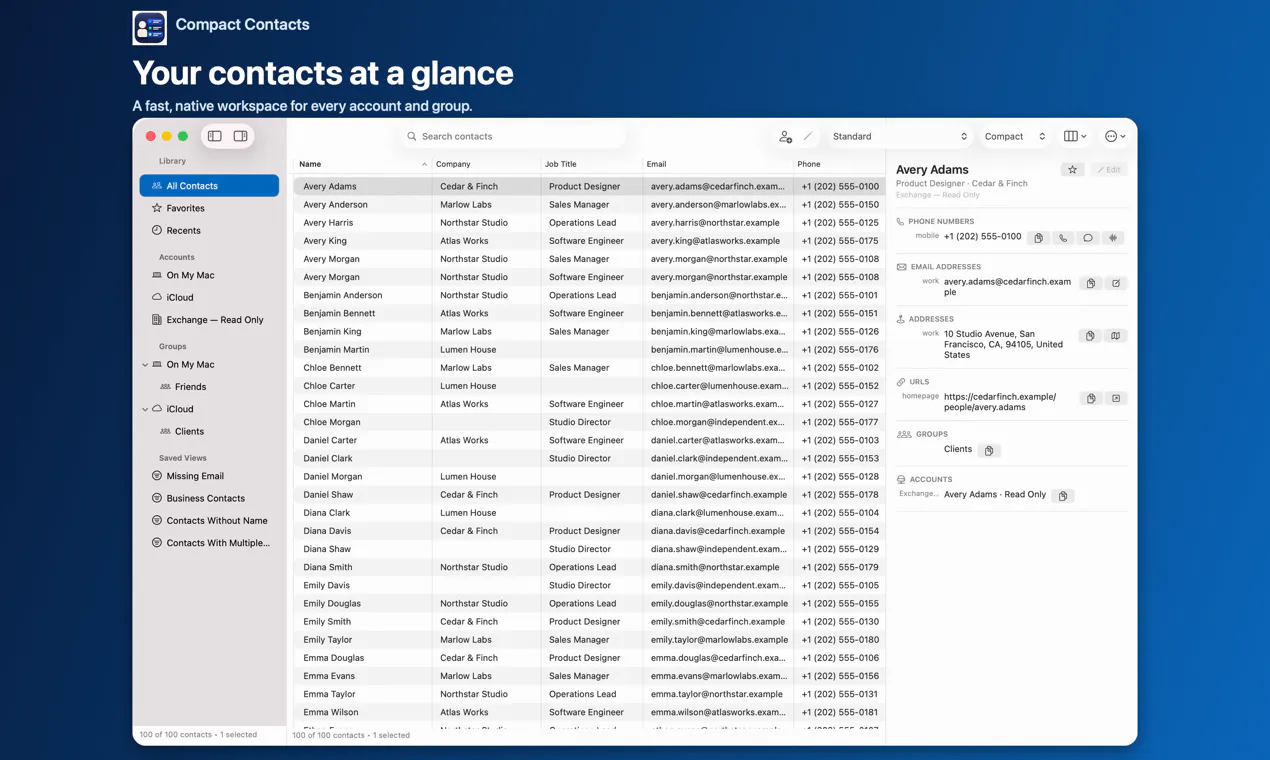The height and width of the screenshot is (760, 1270).
Task: Collapse the On My Mac group chevron
Action: pyautogui.click(x=145, y=365)
